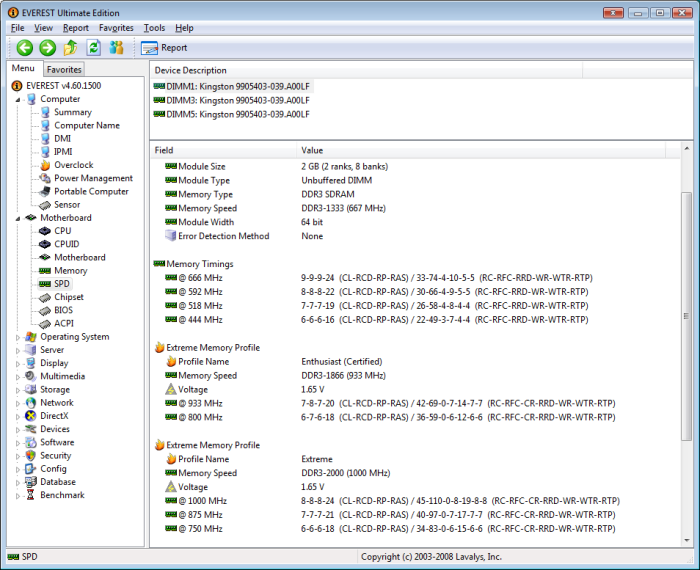Open the CPUID page icon
Viewport: 700px width, 570px height.
point(45,244)
